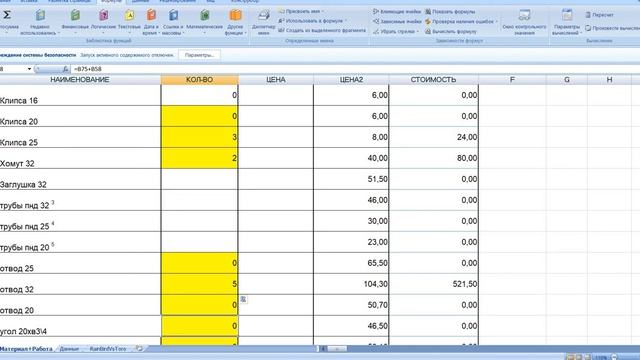The image size is (640, 360).
Task: Click the 521,50 cost cell
Action: click(x=433, y=284)
